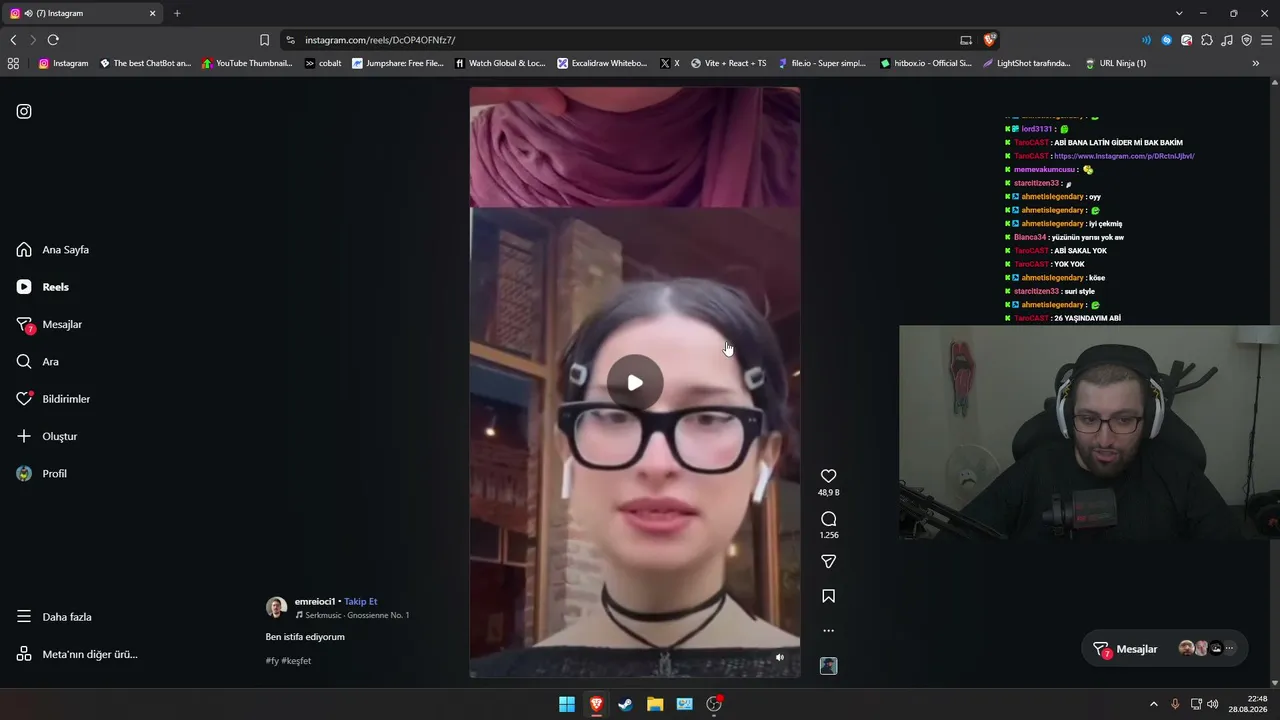Mute the Instagram tab via speaker icon
Screen dimensions: 1280x720
[28, 13]
